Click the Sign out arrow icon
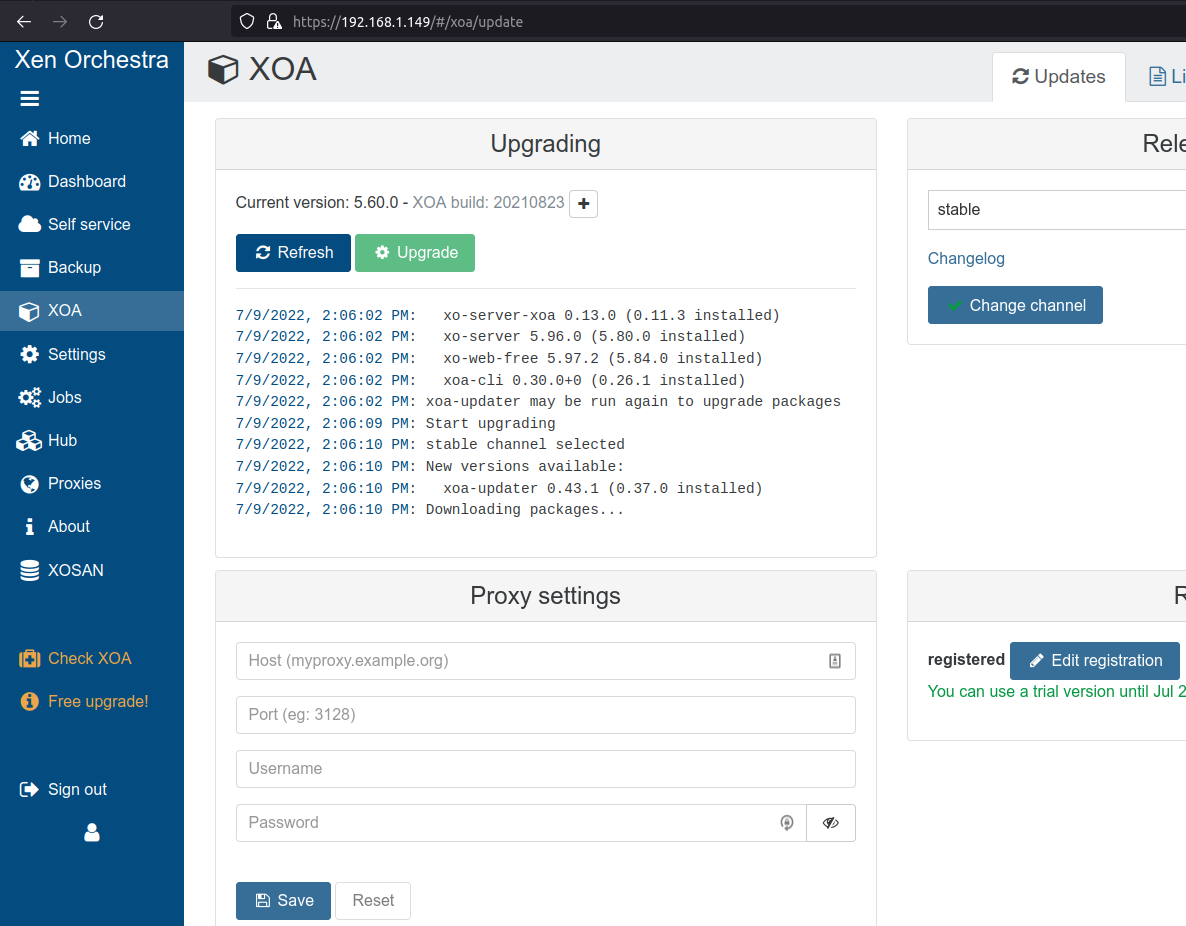1186x926 pixels. click(x=29, y=790)
